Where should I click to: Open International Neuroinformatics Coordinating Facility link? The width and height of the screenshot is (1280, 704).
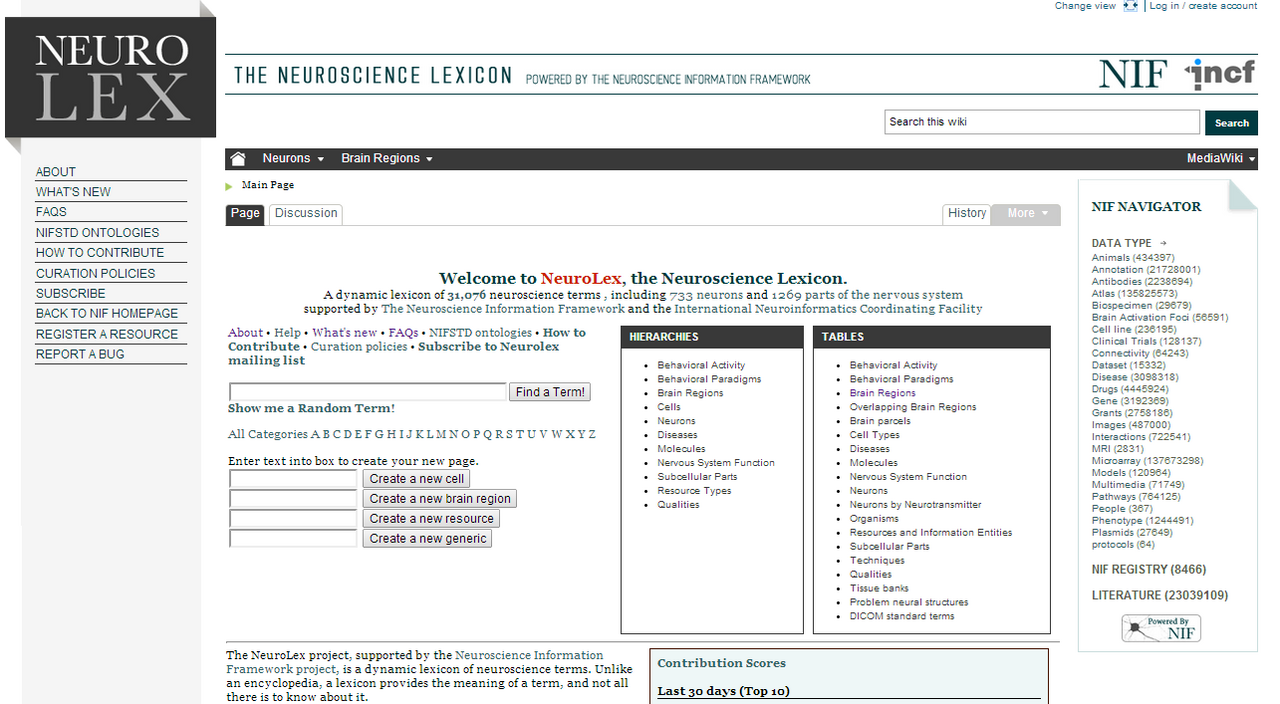coord(828,309)
